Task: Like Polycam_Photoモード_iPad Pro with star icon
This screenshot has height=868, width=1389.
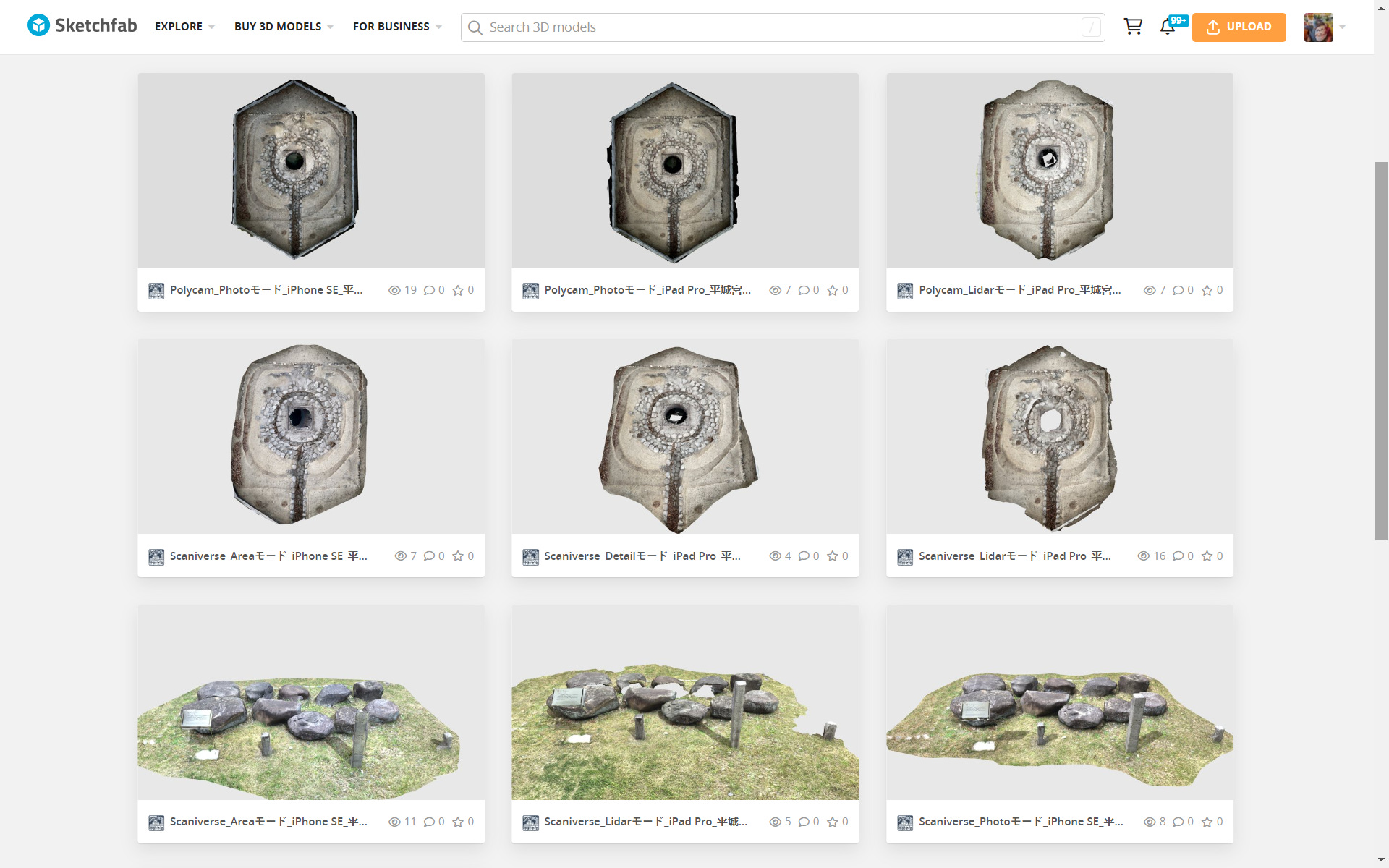Action: click(833, 290)
